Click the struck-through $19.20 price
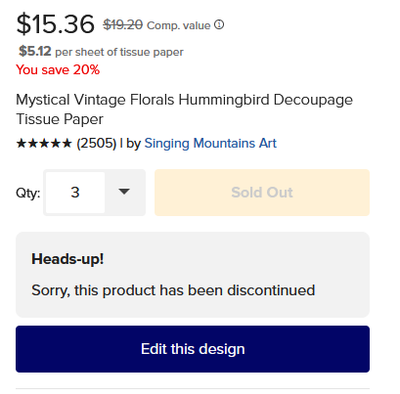The height and width of the screenshot is (394, 400). click(x=123, y=25)
